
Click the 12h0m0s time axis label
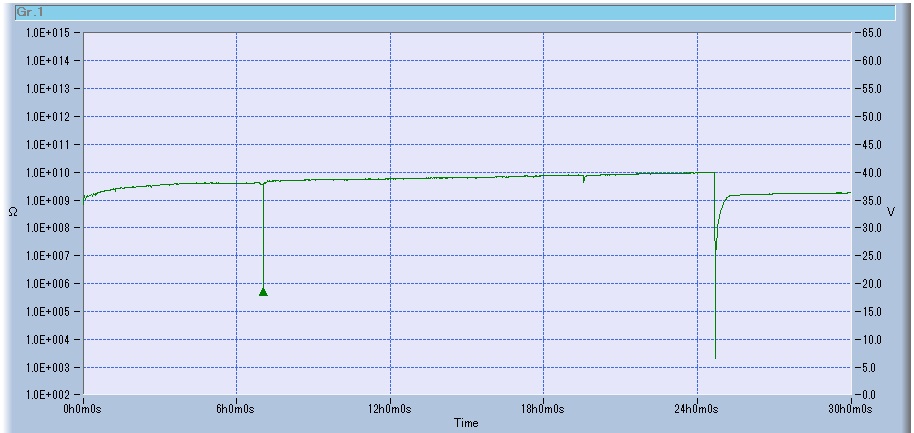[390, 409]
